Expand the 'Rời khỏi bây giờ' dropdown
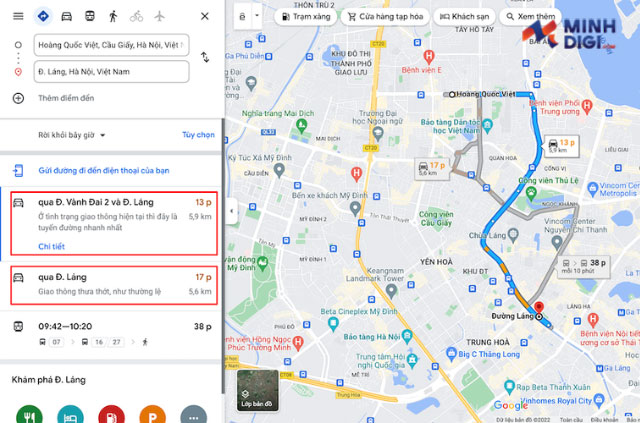Screen dimensions: 640x423 coord(72,135)
